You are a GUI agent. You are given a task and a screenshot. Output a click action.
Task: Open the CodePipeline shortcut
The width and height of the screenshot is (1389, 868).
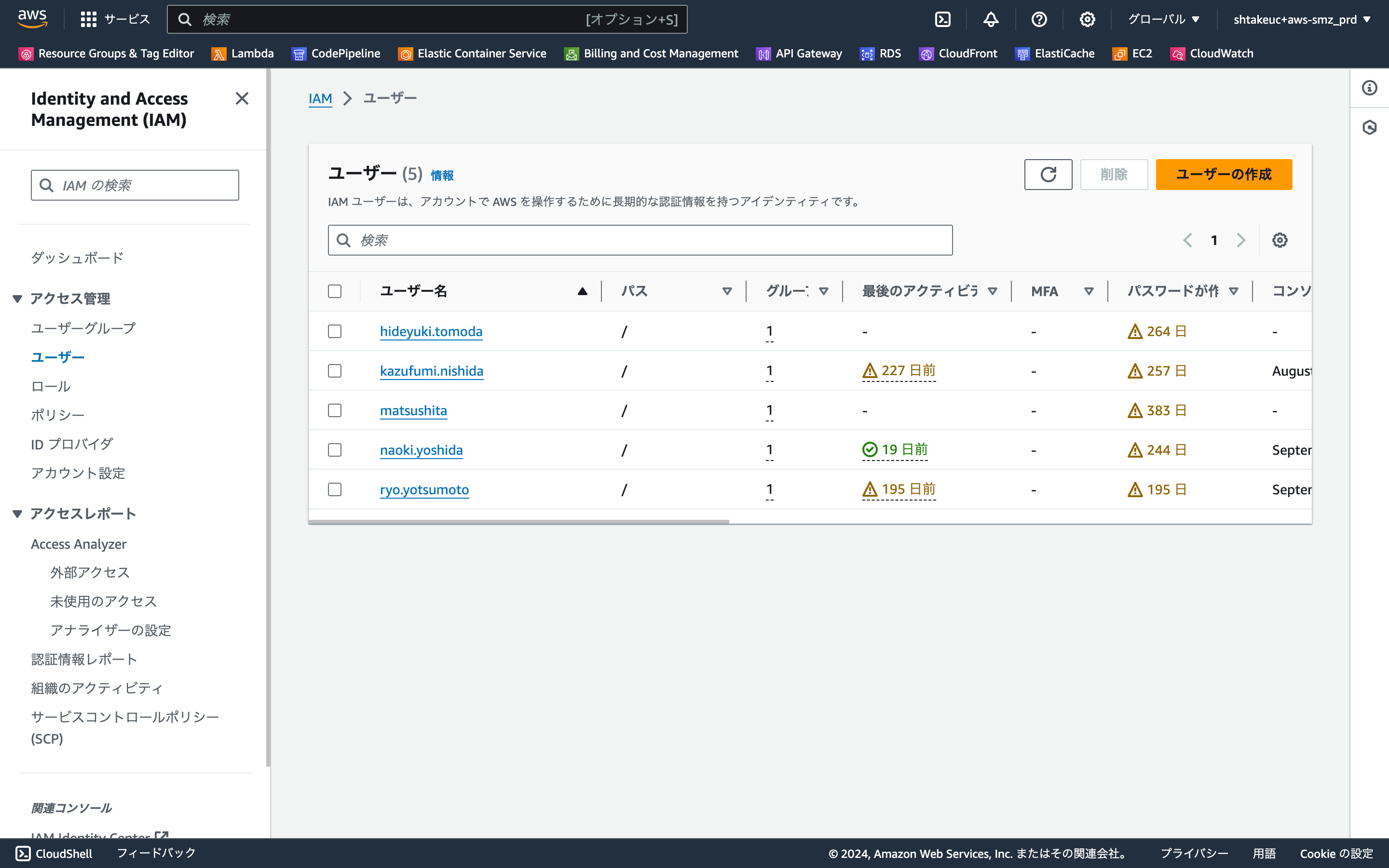[336, 54]
